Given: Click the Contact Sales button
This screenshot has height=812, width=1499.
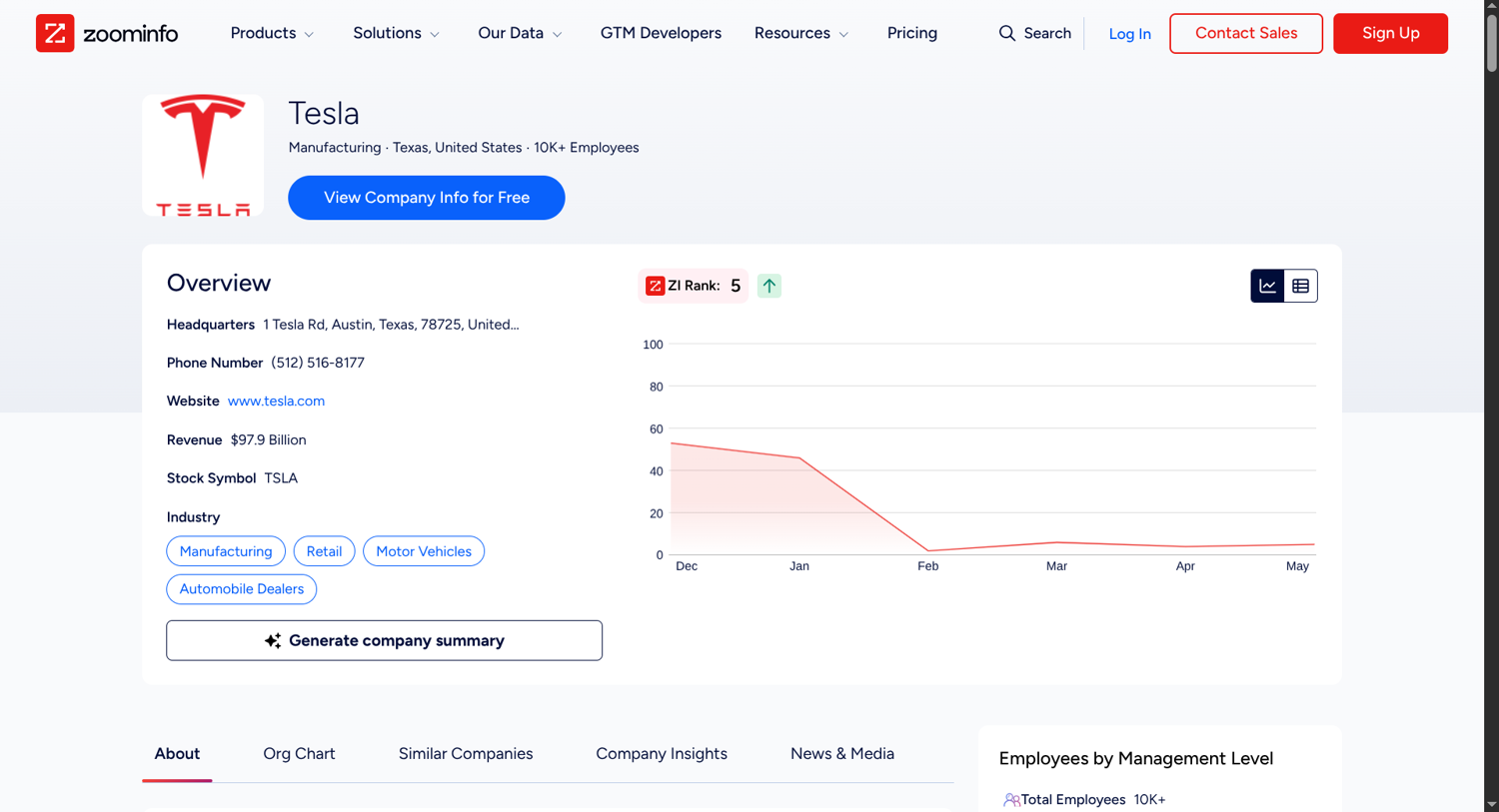Looking at the screenshot, I should [1246, 33].
